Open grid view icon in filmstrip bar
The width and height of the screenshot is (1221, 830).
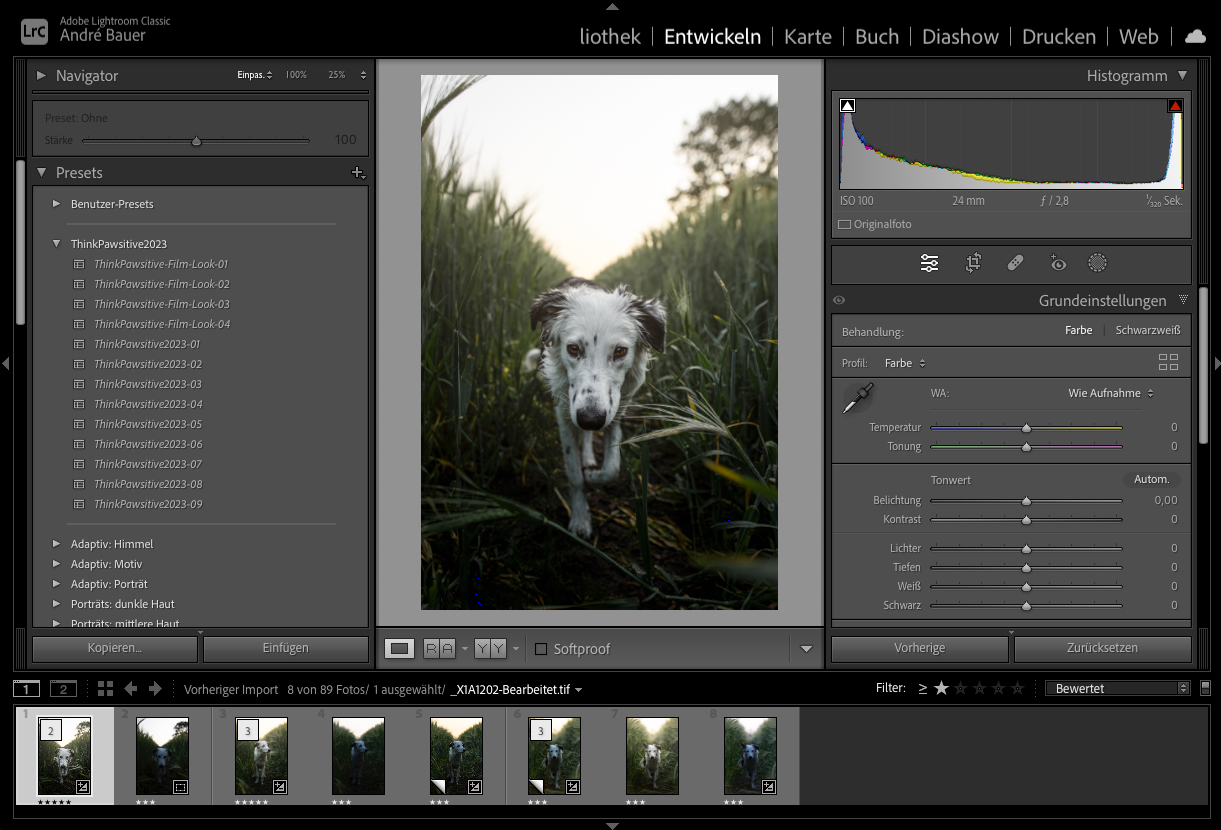tap(106, 689)
